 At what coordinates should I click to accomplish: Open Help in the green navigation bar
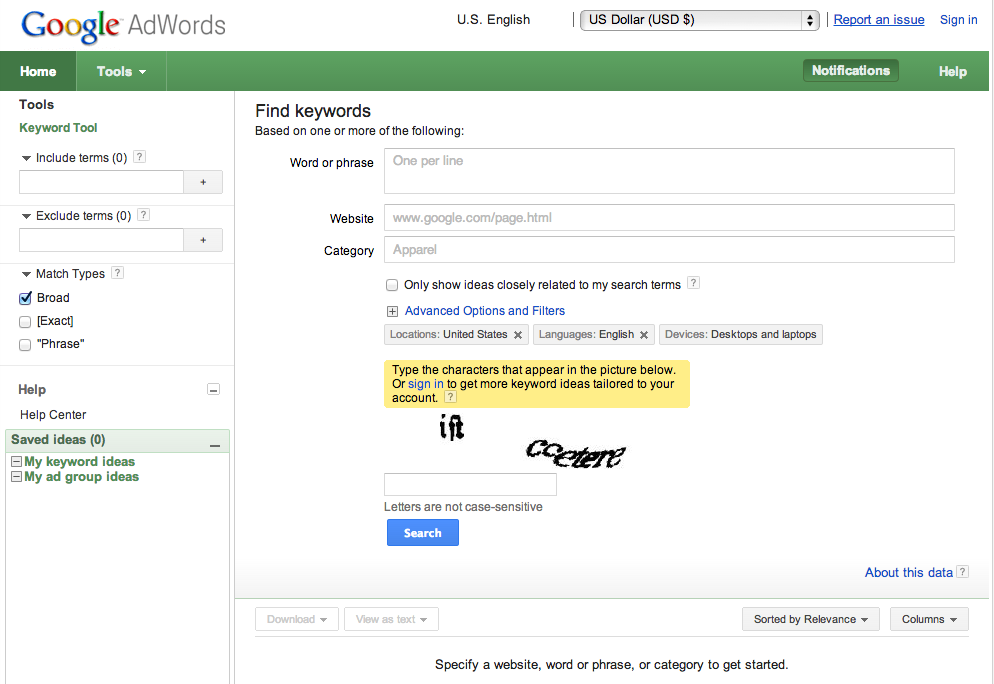pos(953,72)
